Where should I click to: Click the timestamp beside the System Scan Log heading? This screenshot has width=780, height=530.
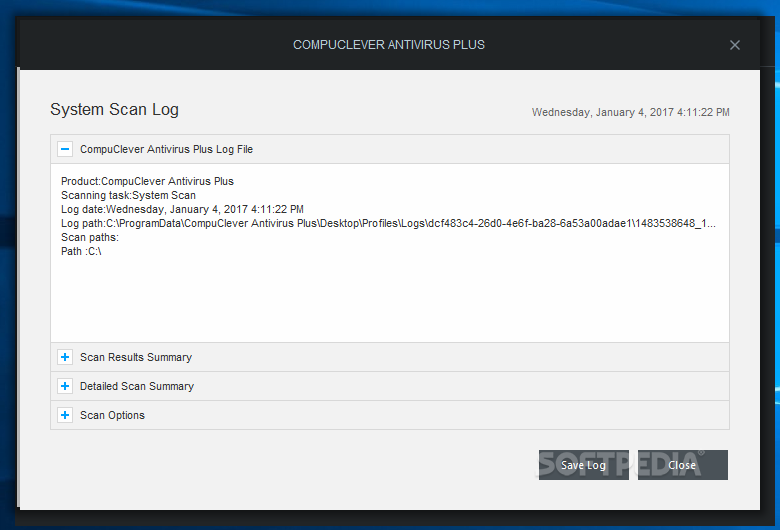pos(630,112)
